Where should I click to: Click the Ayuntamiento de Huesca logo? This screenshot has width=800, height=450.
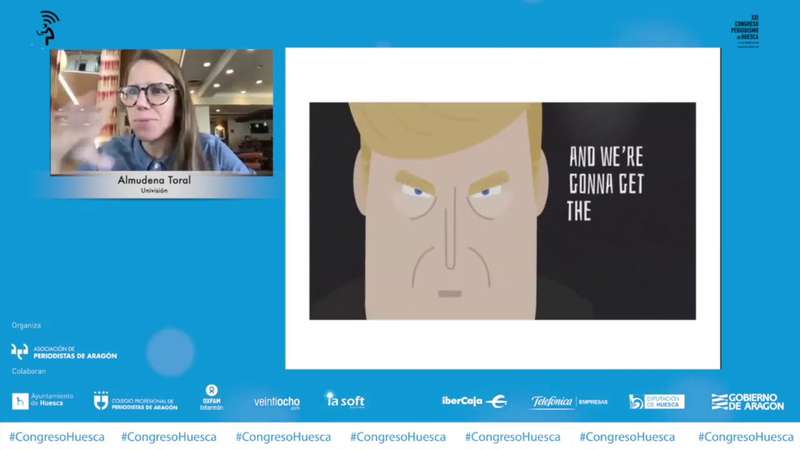42,401
